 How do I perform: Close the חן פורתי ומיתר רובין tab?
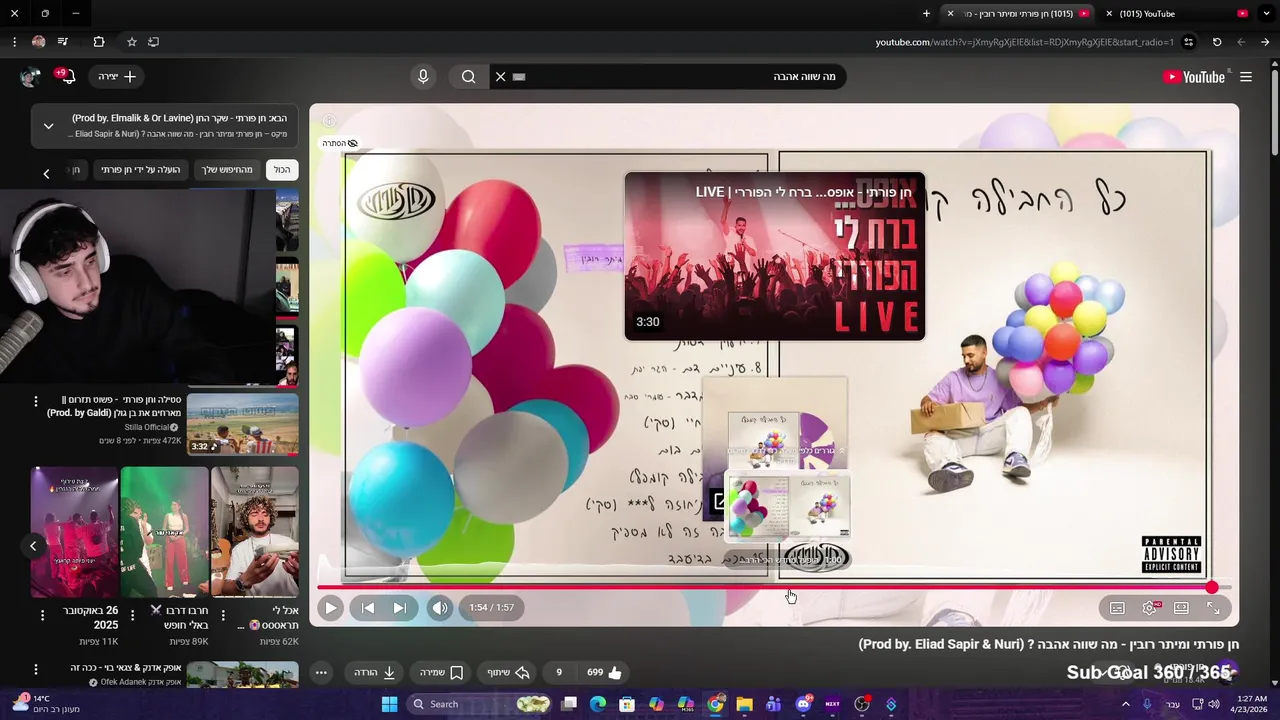pos(950,14)
